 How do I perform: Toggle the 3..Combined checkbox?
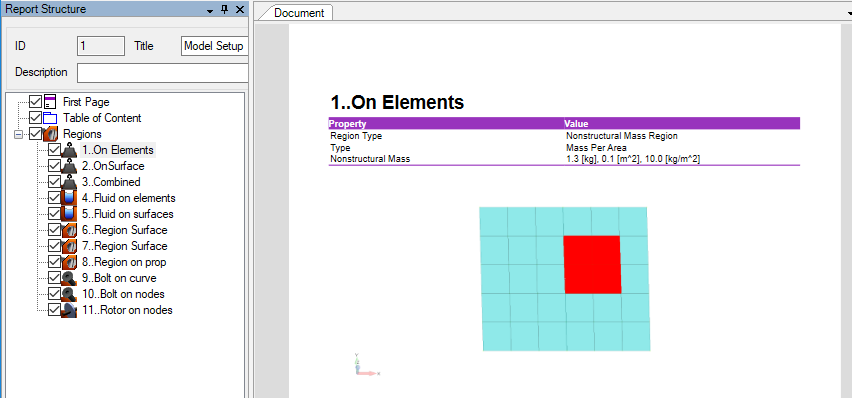point(54,182)
